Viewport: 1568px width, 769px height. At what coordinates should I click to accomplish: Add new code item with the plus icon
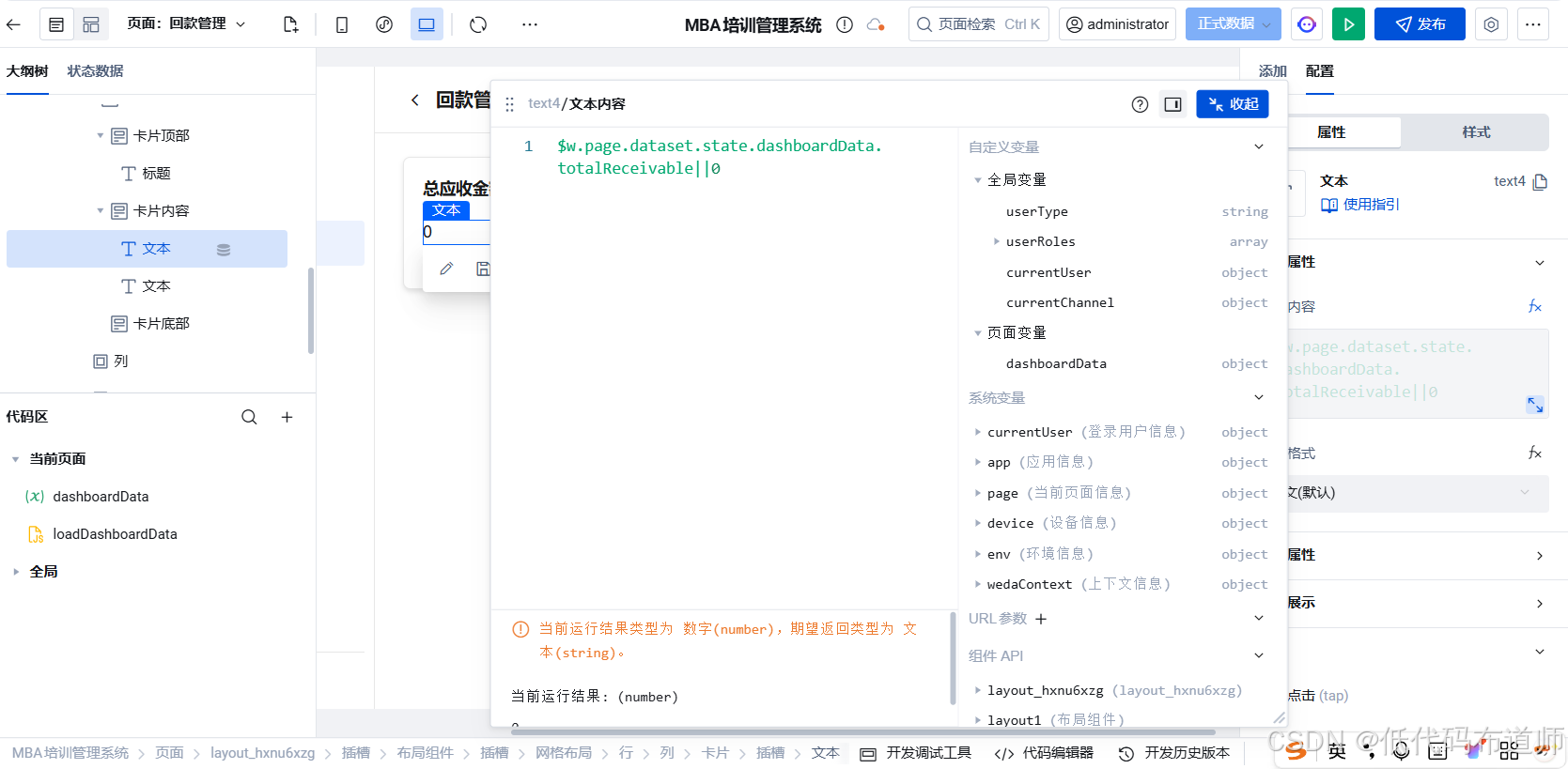(x=287, y=417)
